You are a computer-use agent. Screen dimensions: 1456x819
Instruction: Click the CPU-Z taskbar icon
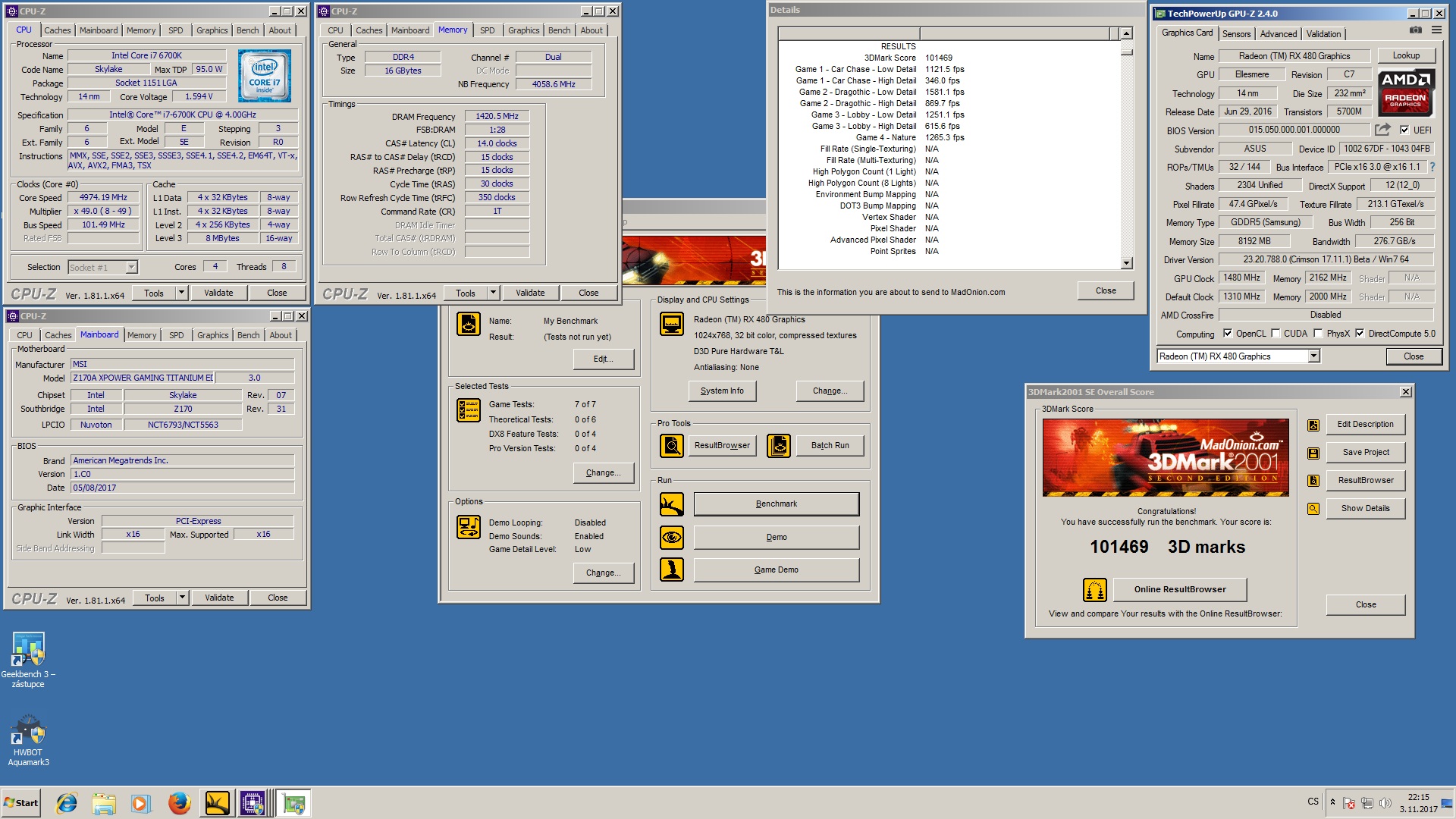click(253, 803)
